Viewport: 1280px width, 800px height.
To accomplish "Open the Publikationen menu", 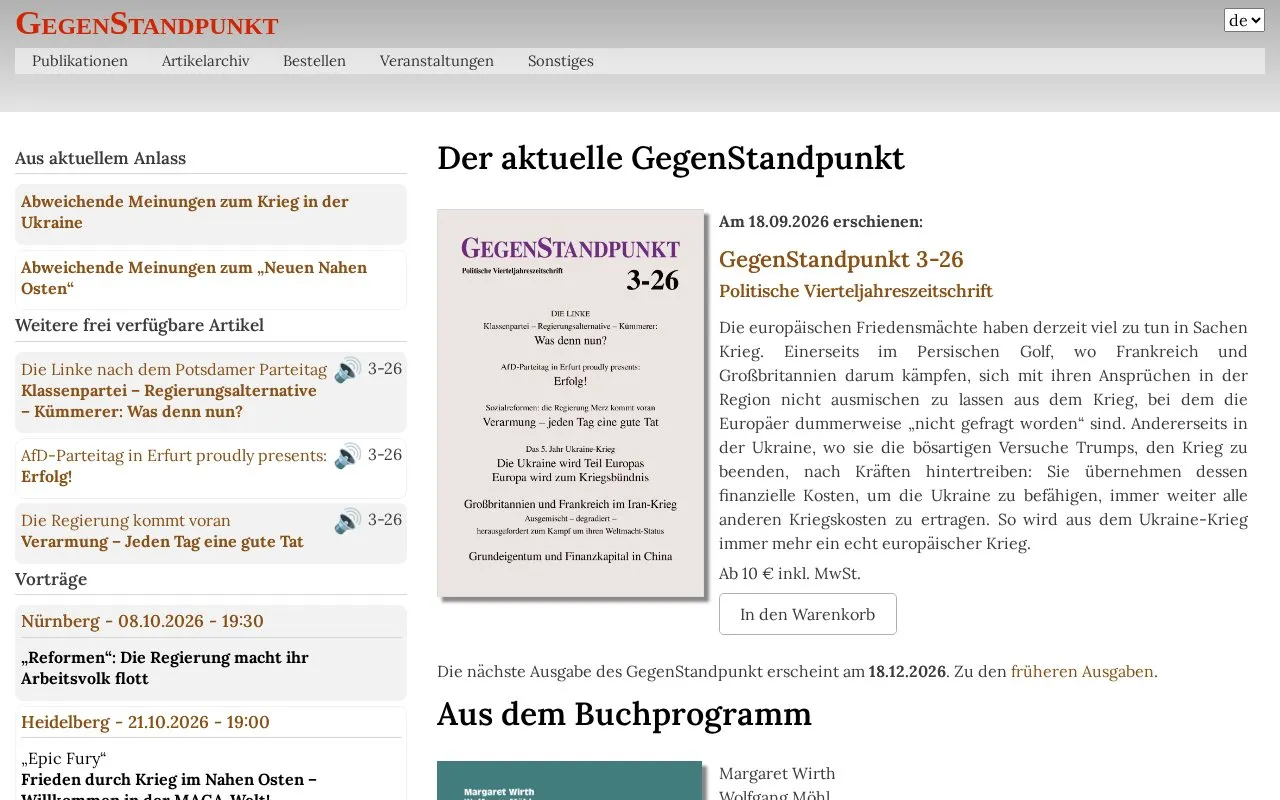I will (80, 61).
